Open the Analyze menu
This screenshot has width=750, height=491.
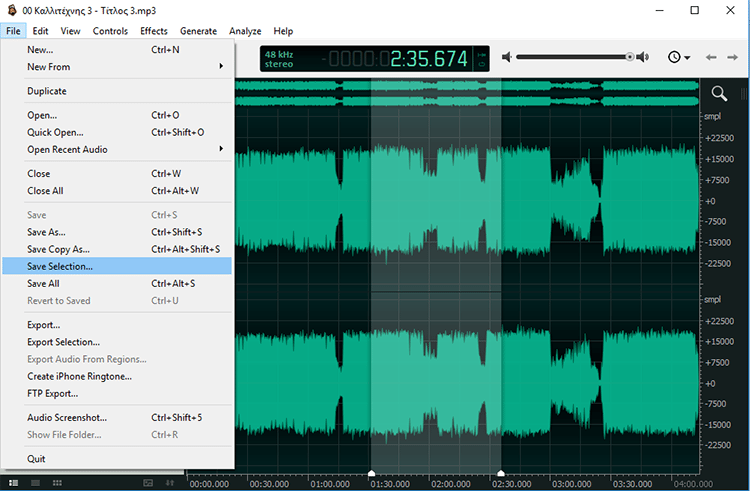click(x=245, y=31)
